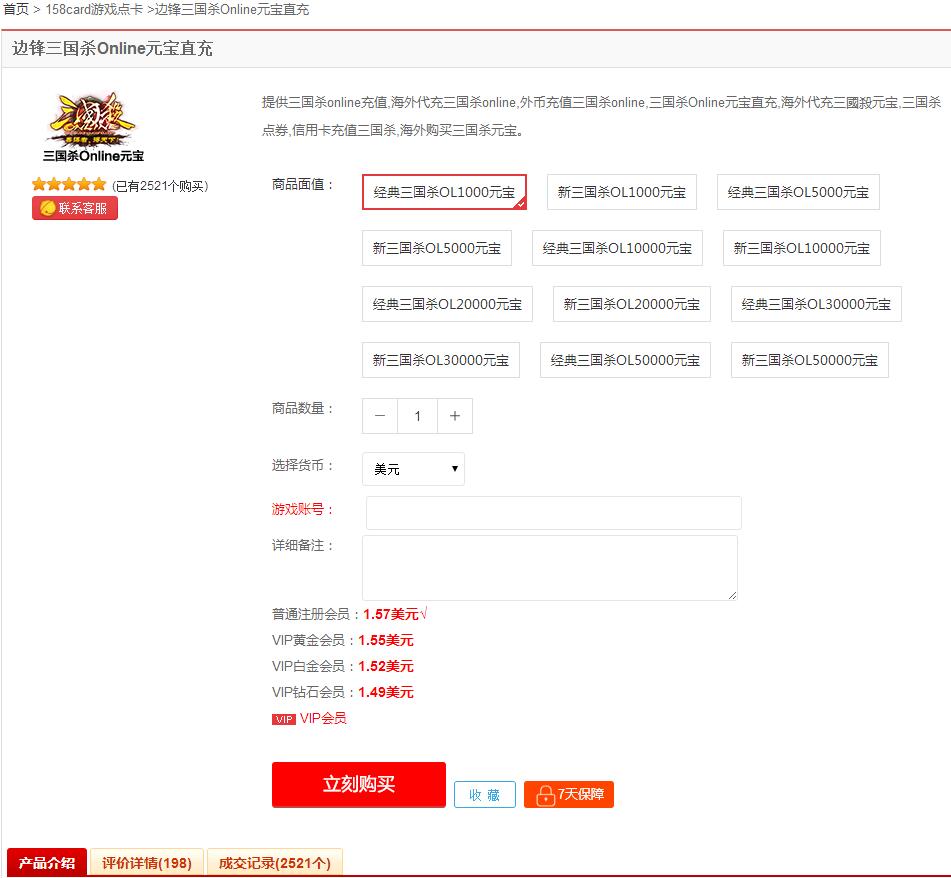
Task: Click the 1.49美元 VIP diamond price
Action: [x=386, y=692]
